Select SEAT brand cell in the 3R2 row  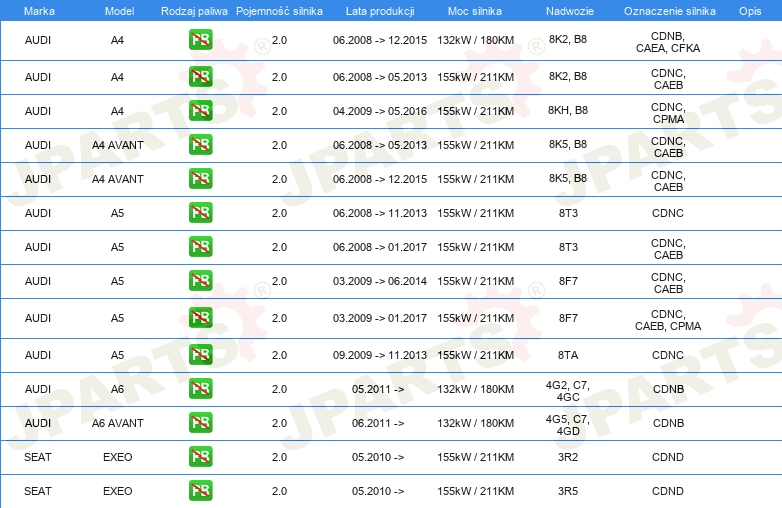coord(38,457)
